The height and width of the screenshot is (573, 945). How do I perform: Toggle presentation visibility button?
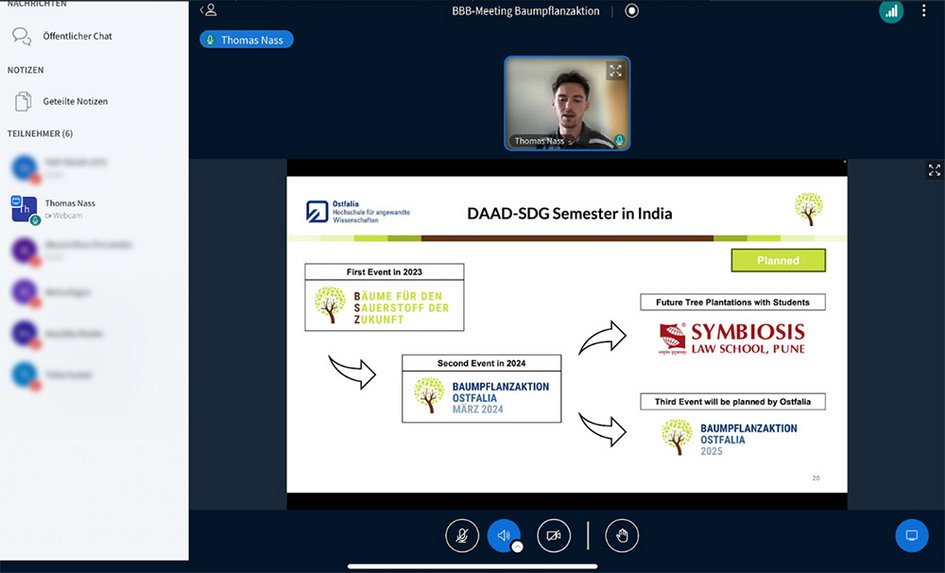coord(912,536)
